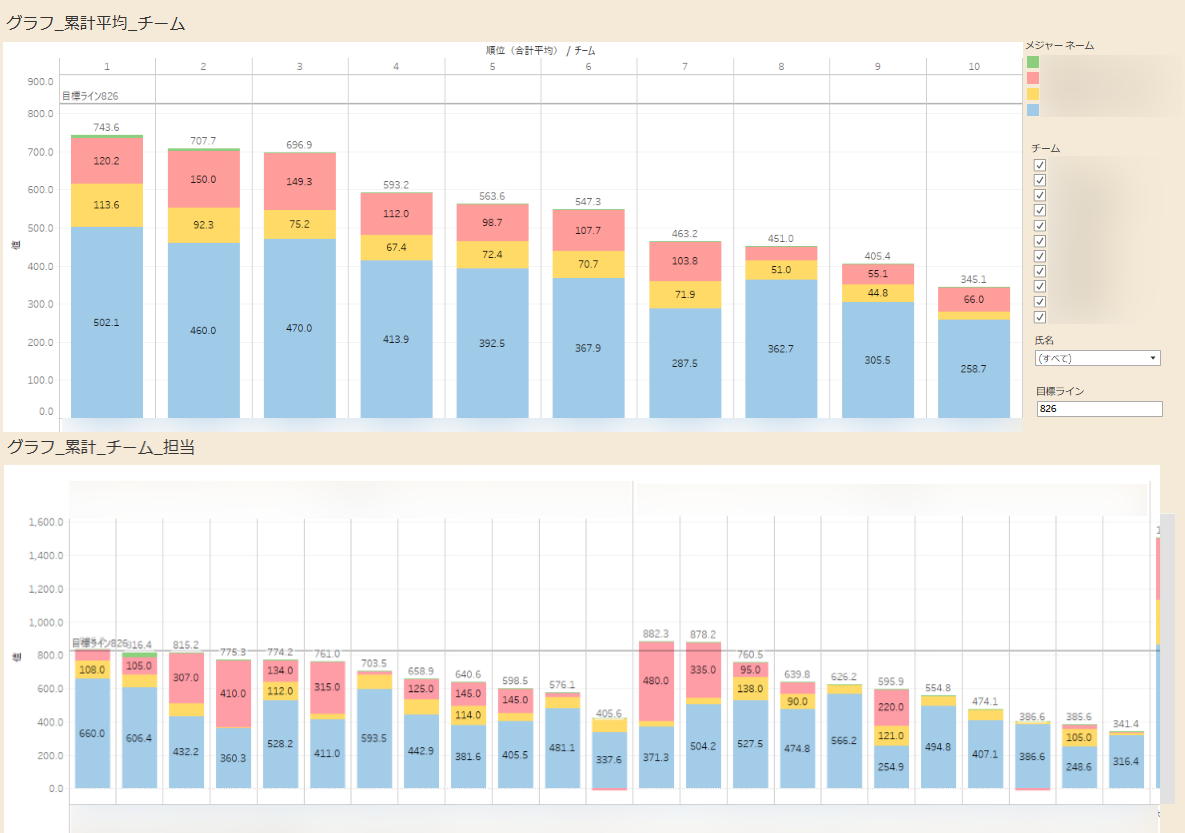Select rank column header 1 in top chart
Image resolution: width=1185 pixels, height=833 pixels.
(x=107, y=66)
